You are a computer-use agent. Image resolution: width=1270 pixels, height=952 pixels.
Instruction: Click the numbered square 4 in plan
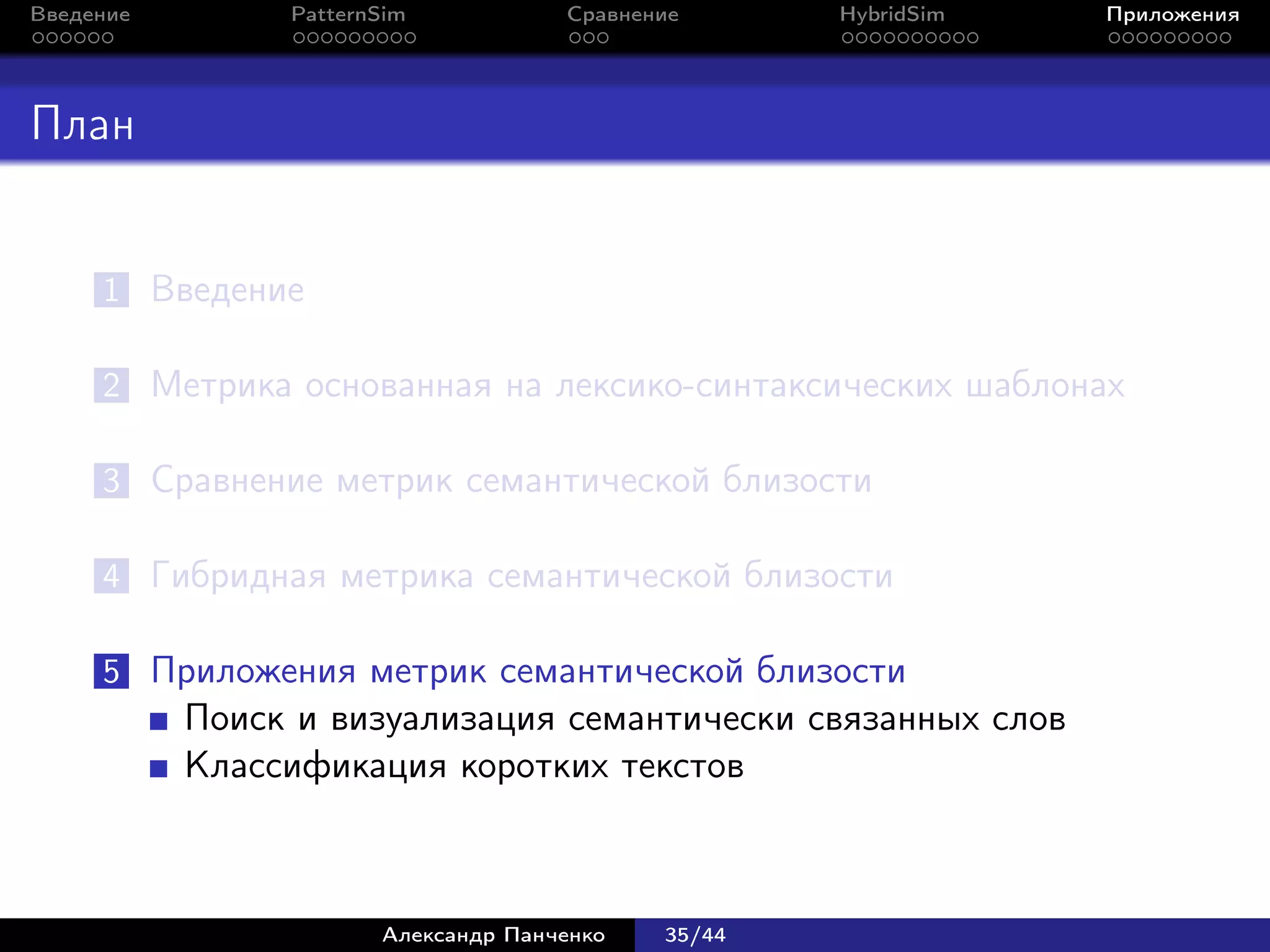click(112, 576)
